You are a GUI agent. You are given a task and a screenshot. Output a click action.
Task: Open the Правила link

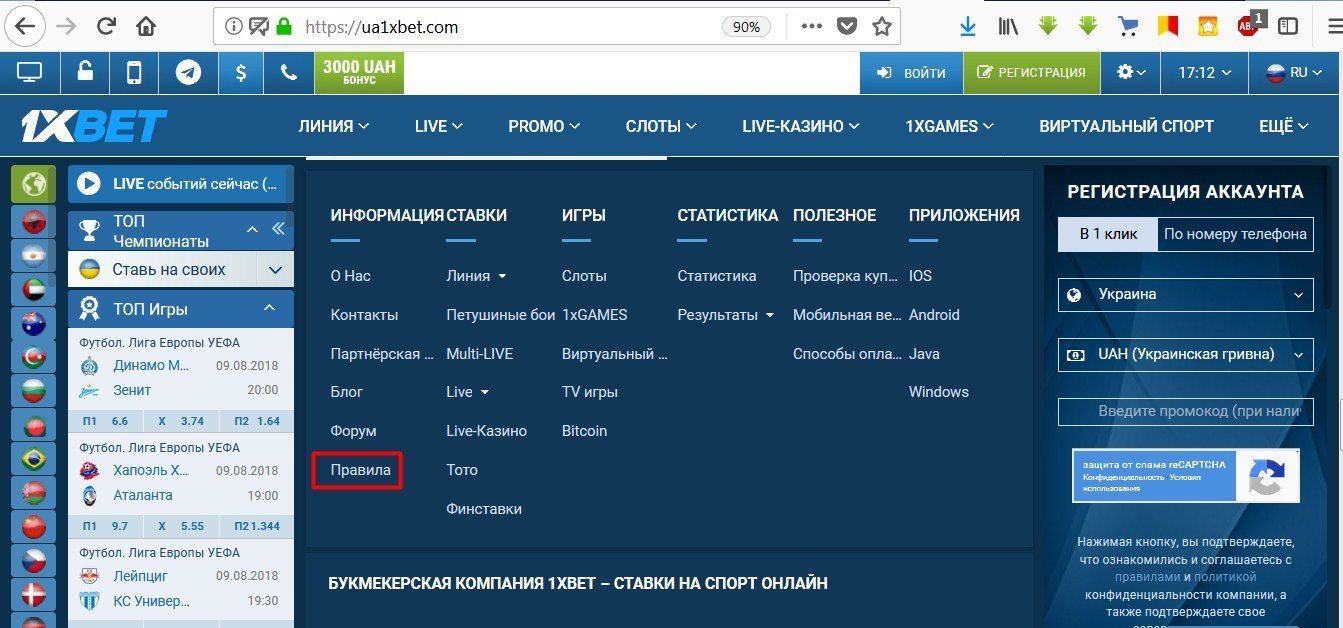click(x=360, y=470)
